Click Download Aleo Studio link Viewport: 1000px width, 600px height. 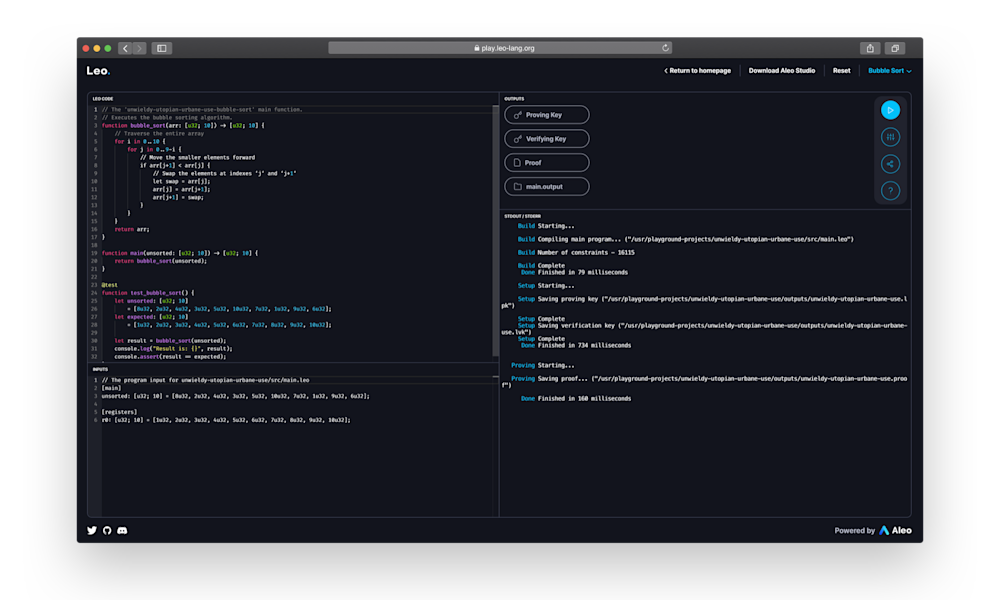tap(781, 71)
